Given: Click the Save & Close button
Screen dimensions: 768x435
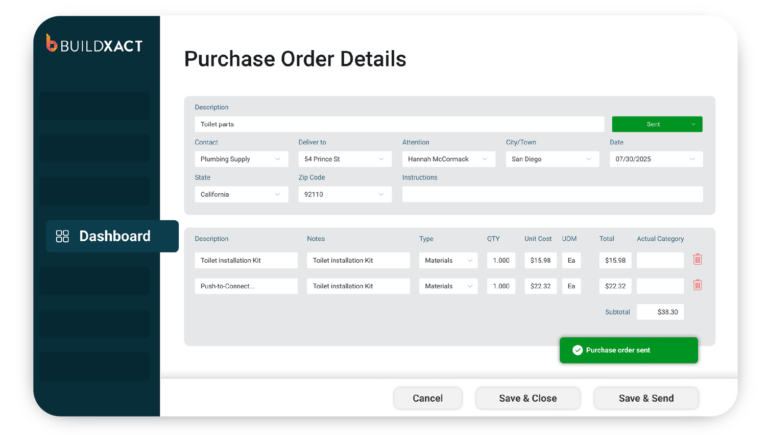Looking at the screenshot, I should 528,398.
